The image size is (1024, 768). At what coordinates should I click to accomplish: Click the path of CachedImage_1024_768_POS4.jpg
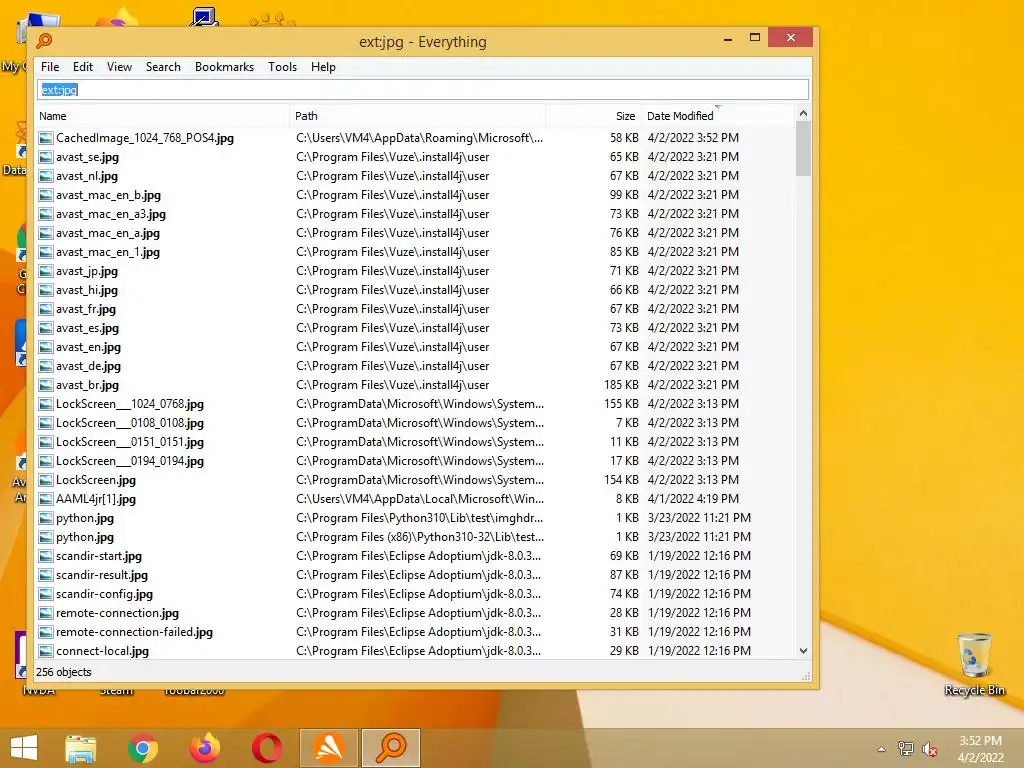pos(419,138)
